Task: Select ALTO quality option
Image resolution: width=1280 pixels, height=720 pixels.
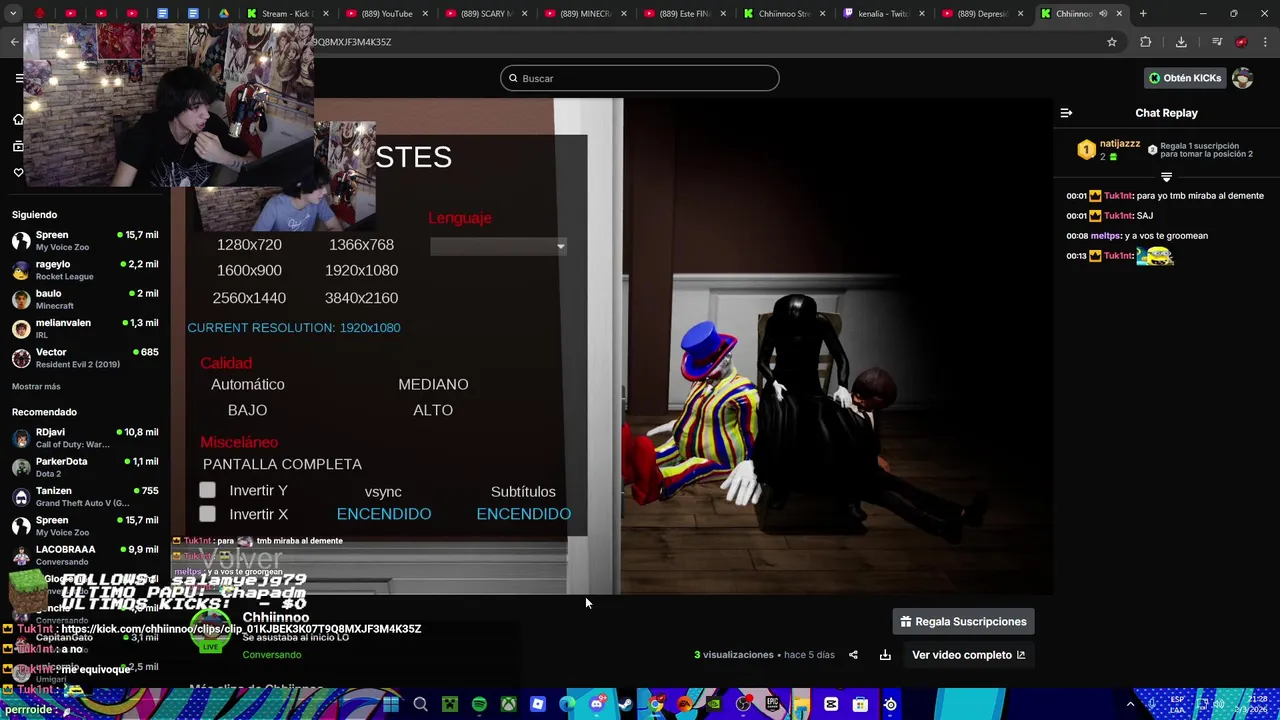Action: (x=433, y=410)
